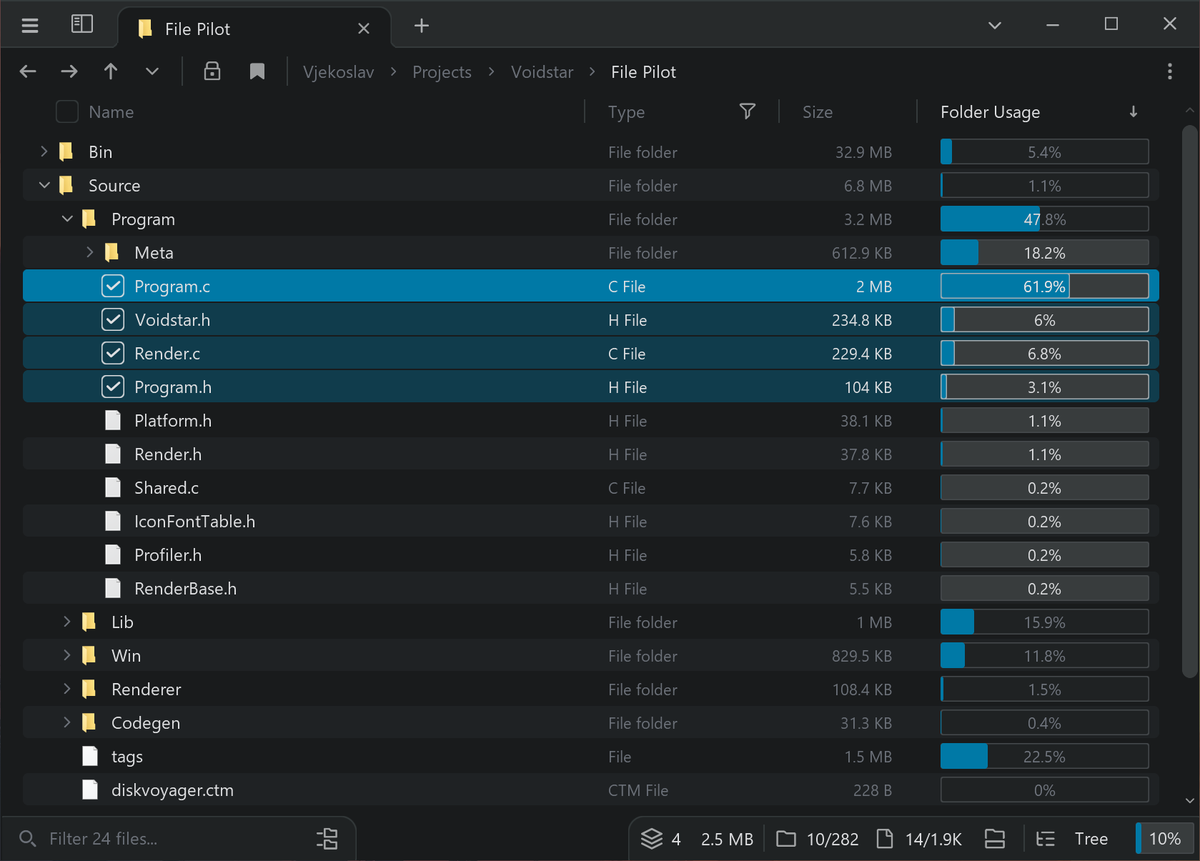Navigate to Voidstar in breadcrumb
Viewport: 1200px width, 861px height.
click(542, 72)
